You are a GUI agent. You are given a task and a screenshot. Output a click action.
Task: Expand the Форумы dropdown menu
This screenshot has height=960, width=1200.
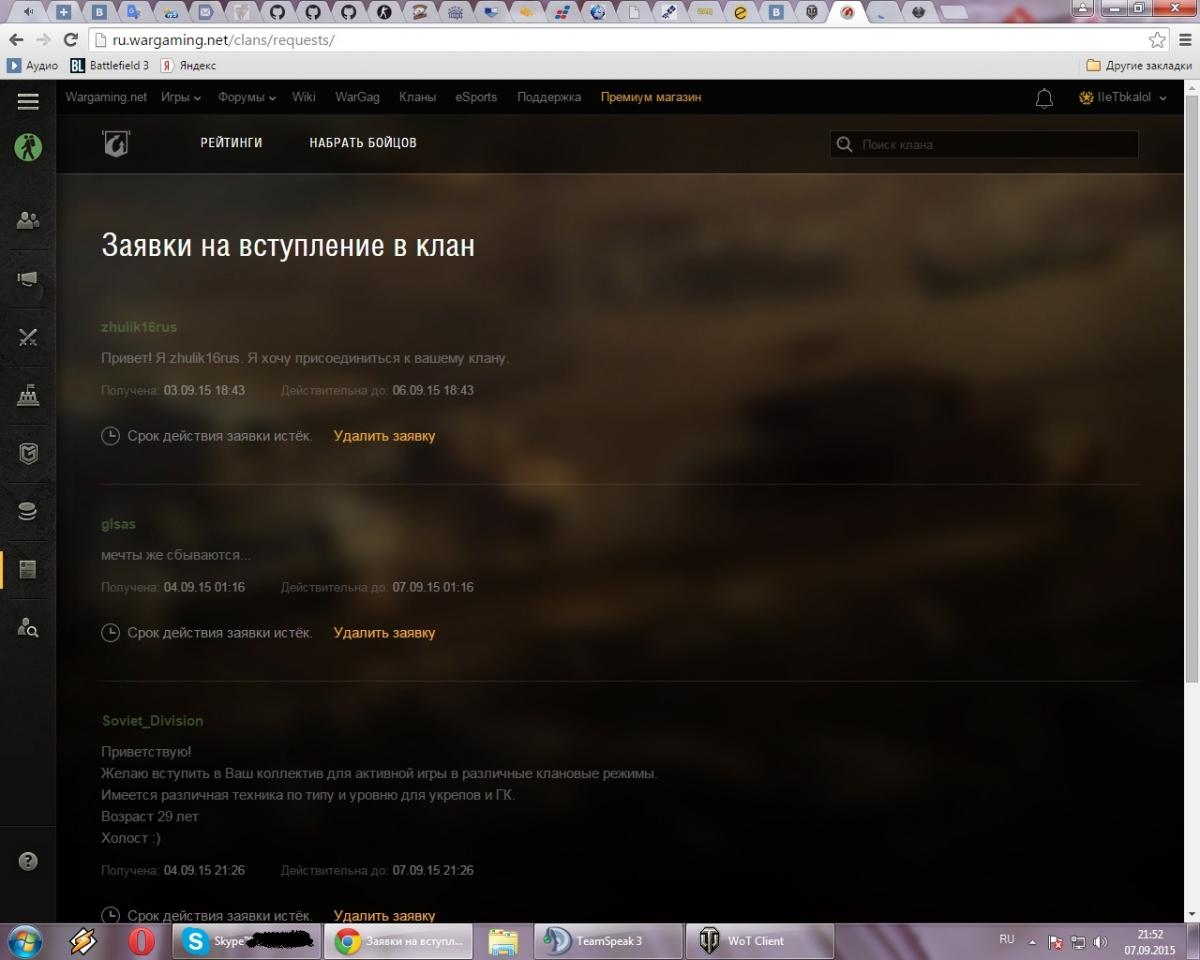[x=246, y=97]
